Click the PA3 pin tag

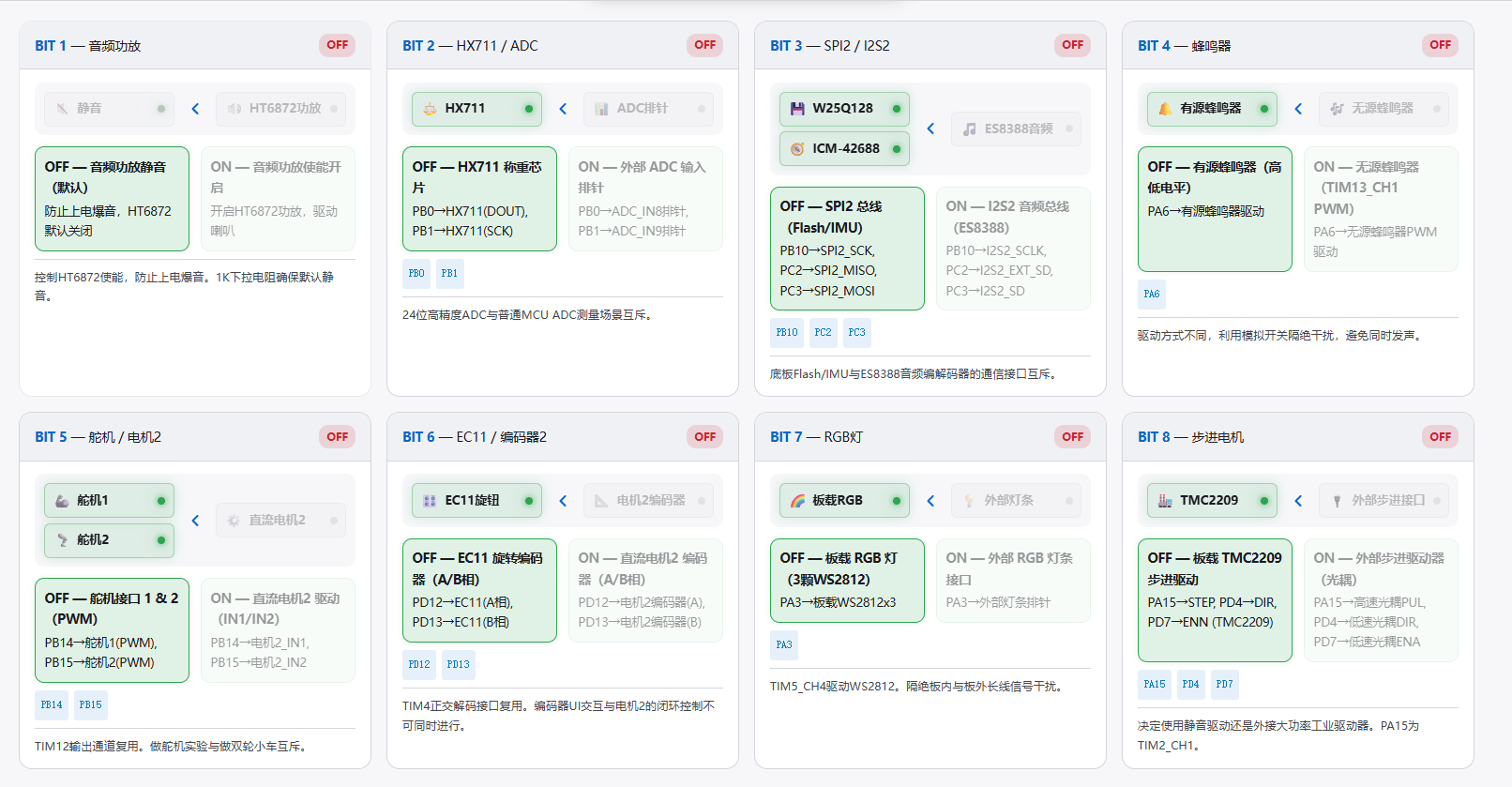point(784,645)
